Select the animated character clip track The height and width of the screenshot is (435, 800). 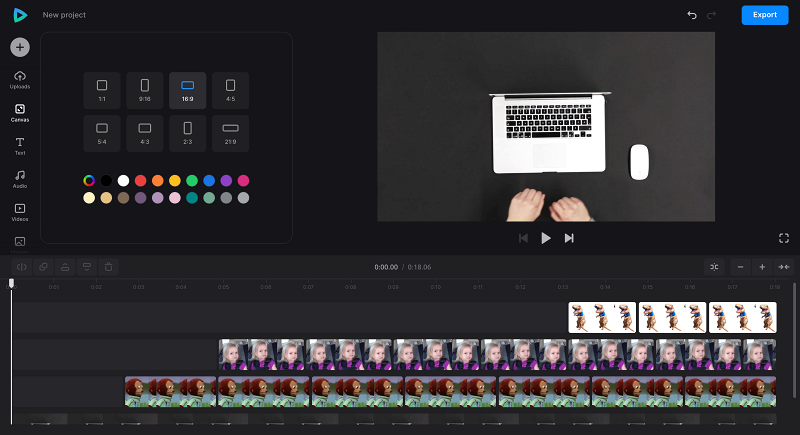click(451, 392)
